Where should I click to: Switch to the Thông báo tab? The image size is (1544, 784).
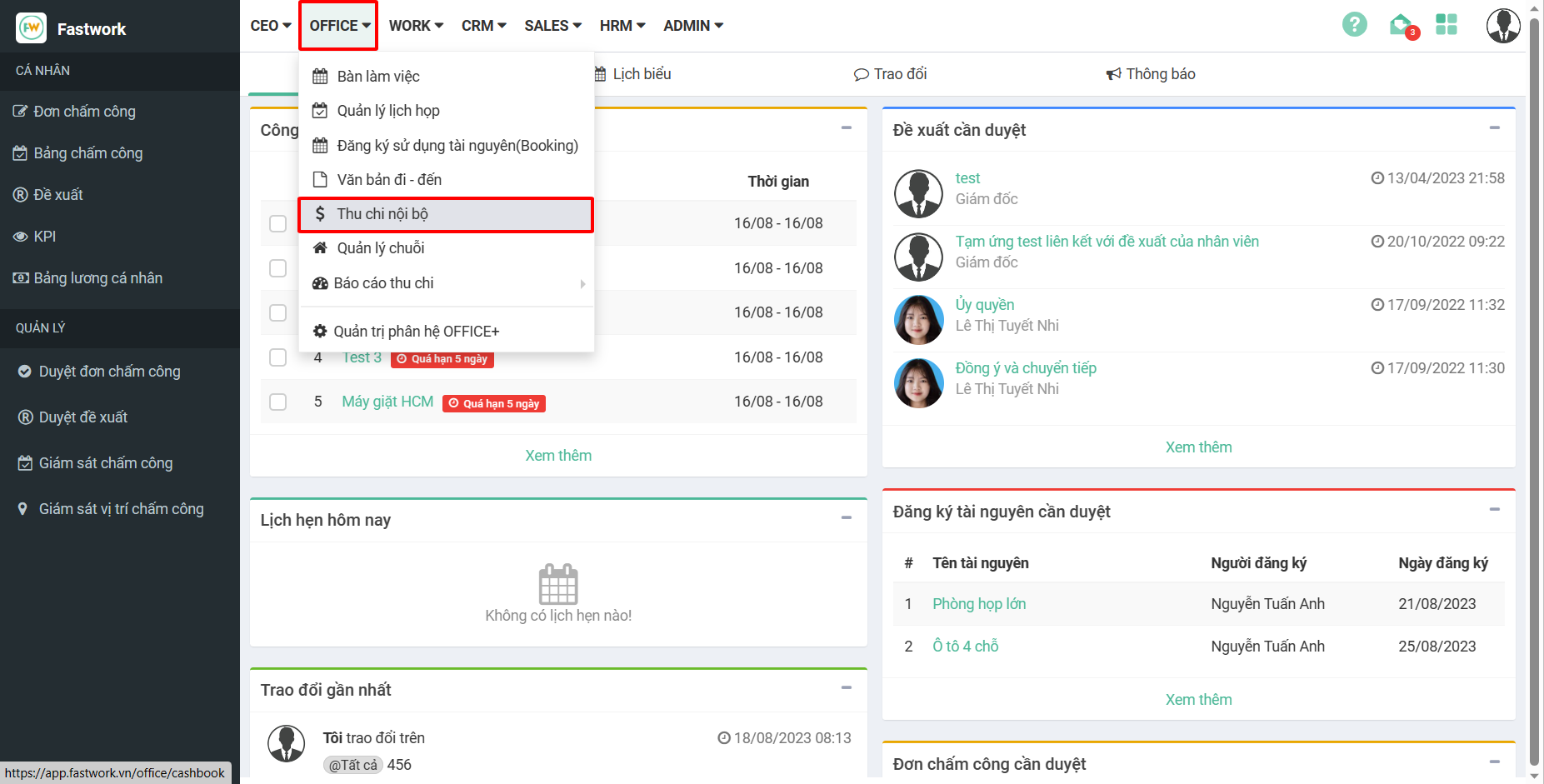pyautogui.click(x=1151, y=74)
